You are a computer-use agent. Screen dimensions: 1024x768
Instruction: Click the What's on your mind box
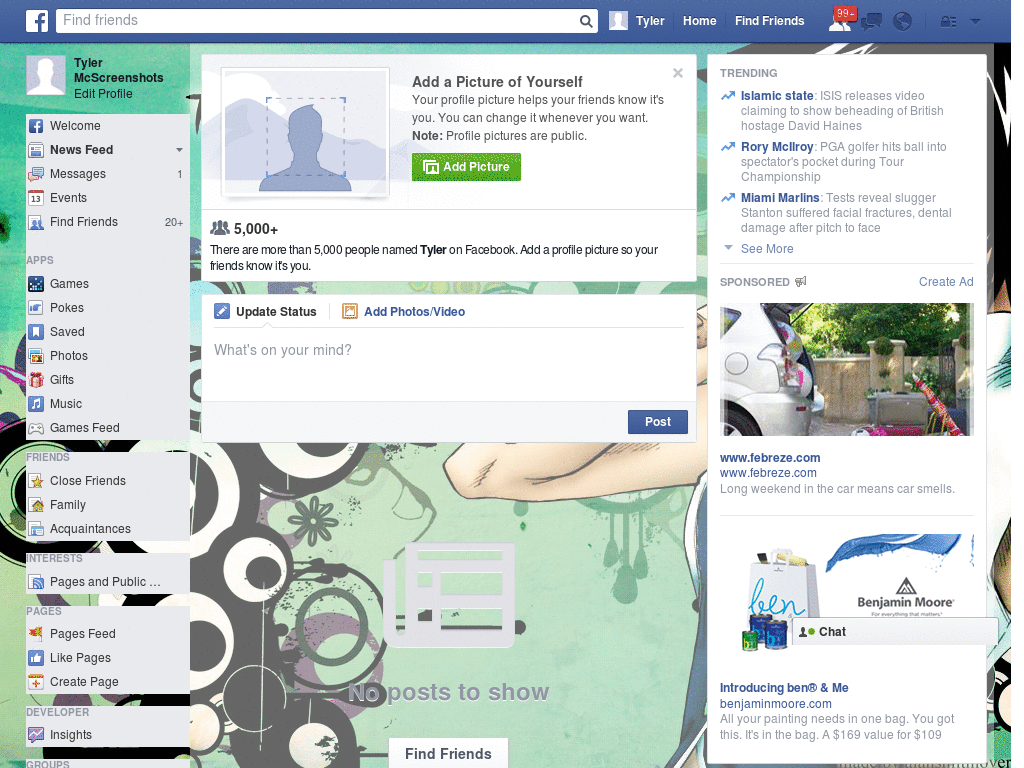[x=449, y=365]
